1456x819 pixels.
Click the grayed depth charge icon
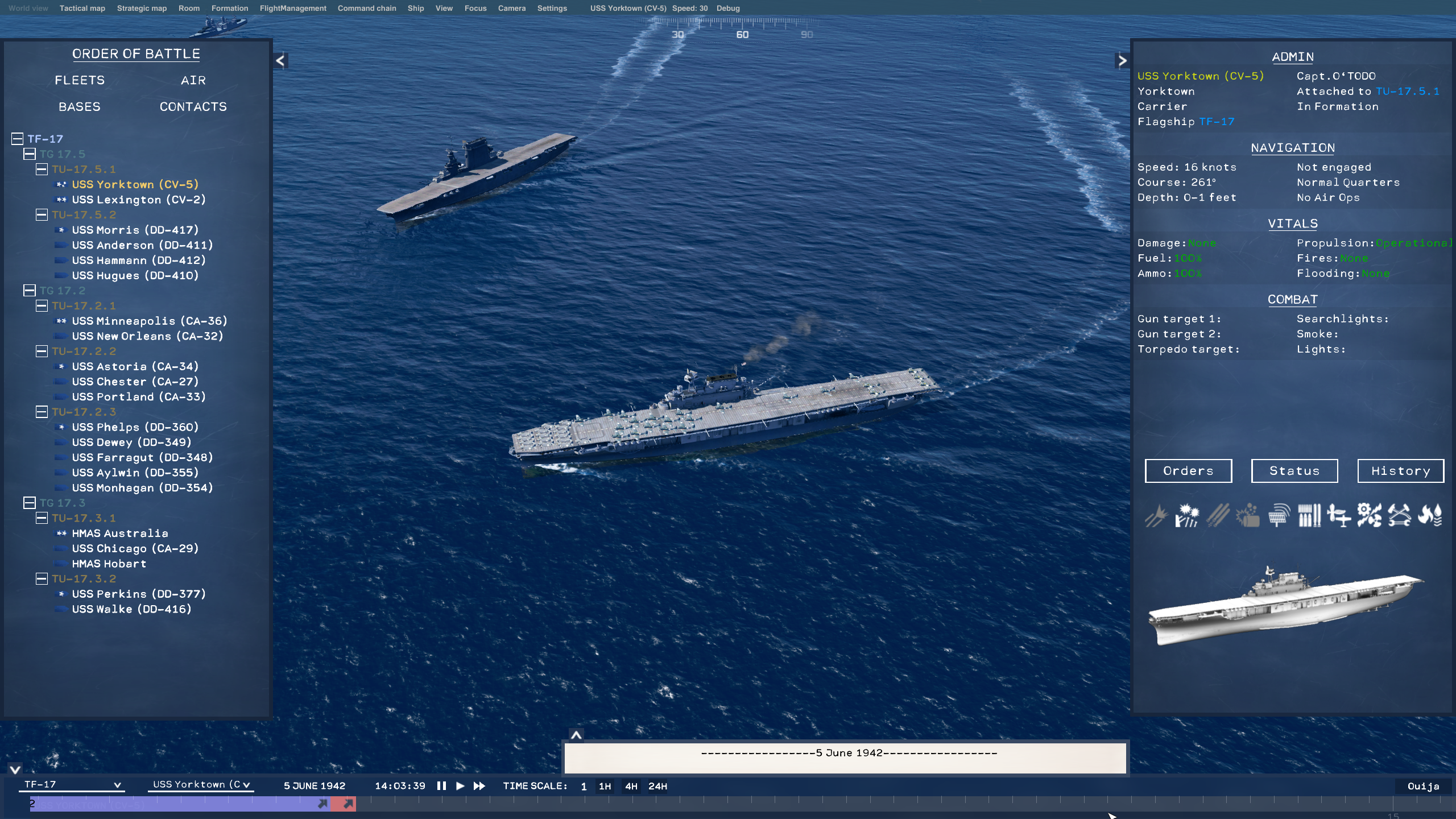point(1248,515)
